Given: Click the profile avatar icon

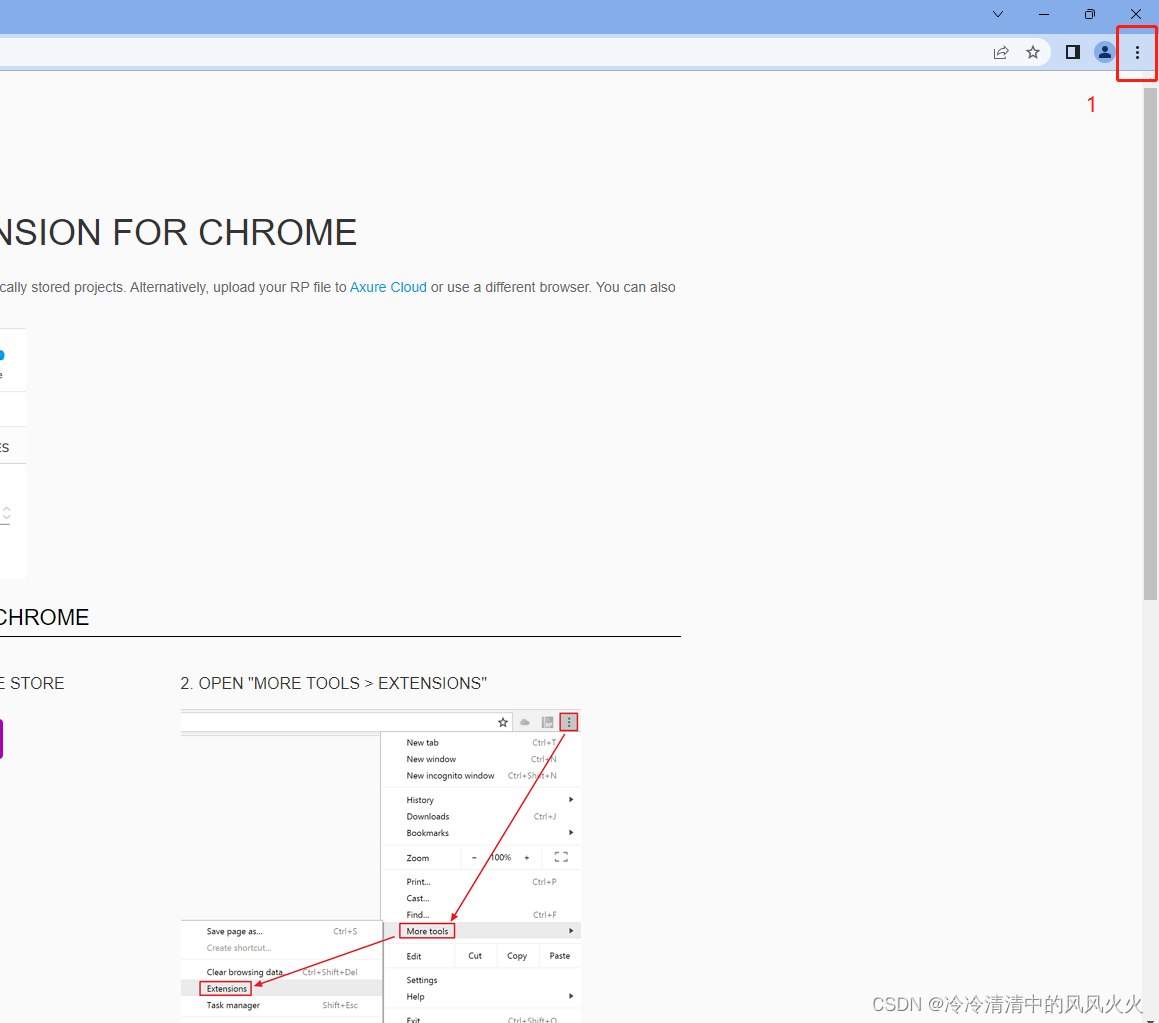Looking at the screenshot, I should (x=1104, y=52).
